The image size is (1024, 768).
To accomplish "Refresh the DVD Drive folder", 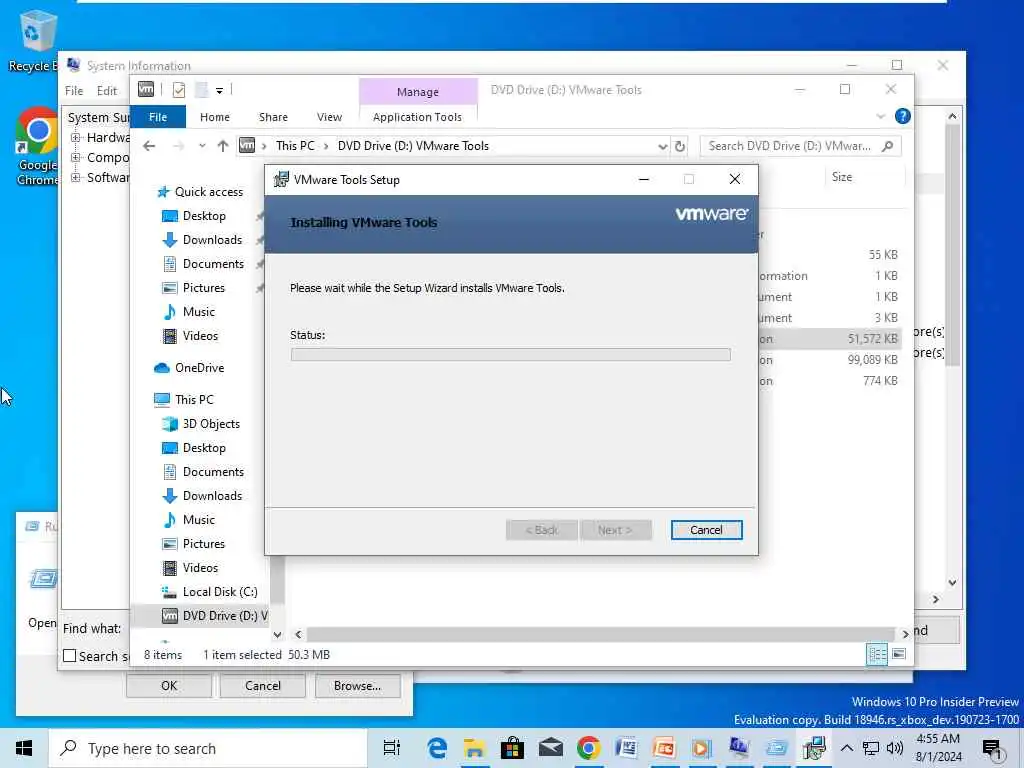I will pyautogui.click(x=680, y=146).
